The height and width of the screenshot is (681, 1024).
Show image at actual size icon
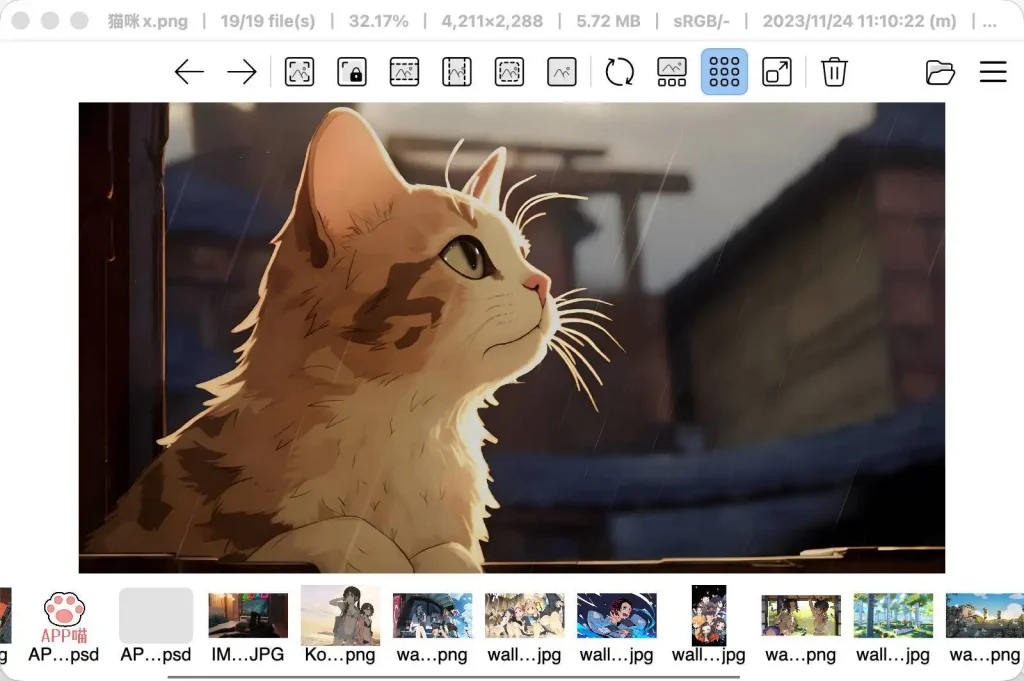(562, 72)
